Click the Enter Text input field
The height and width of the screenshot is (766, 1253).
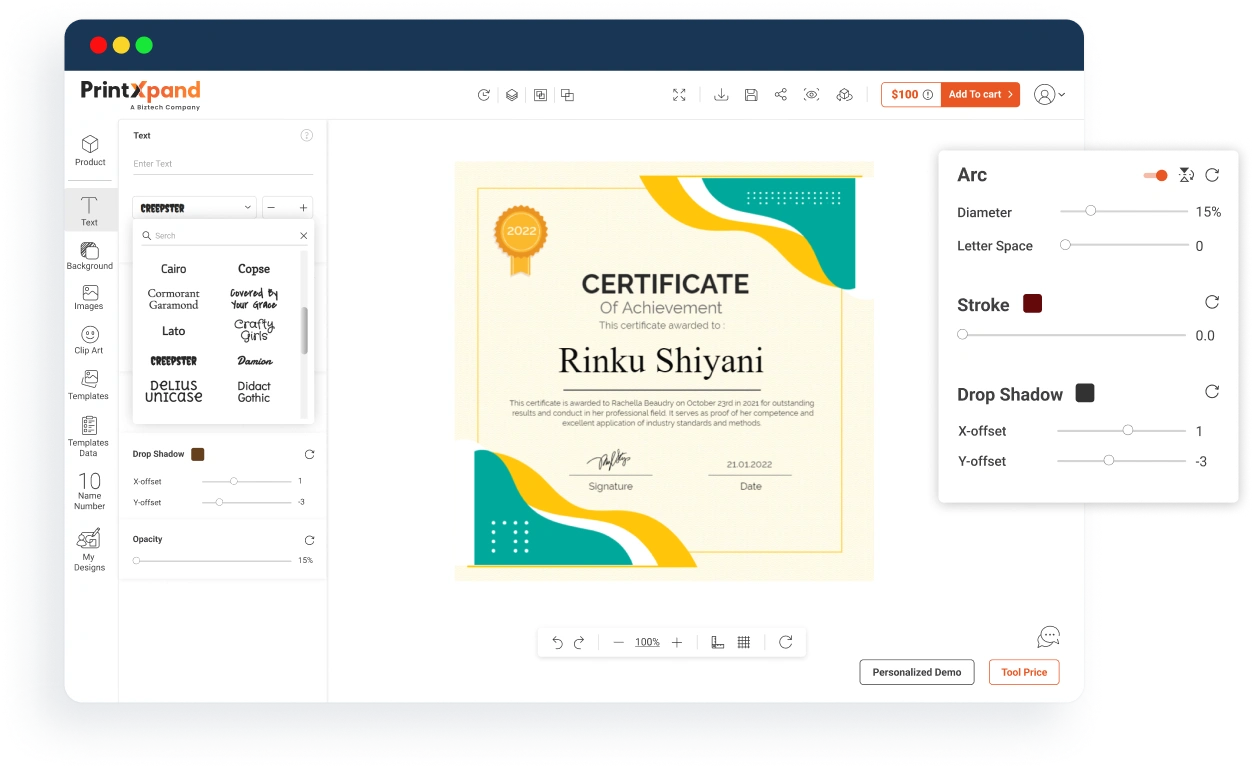[x=223, y=164]
